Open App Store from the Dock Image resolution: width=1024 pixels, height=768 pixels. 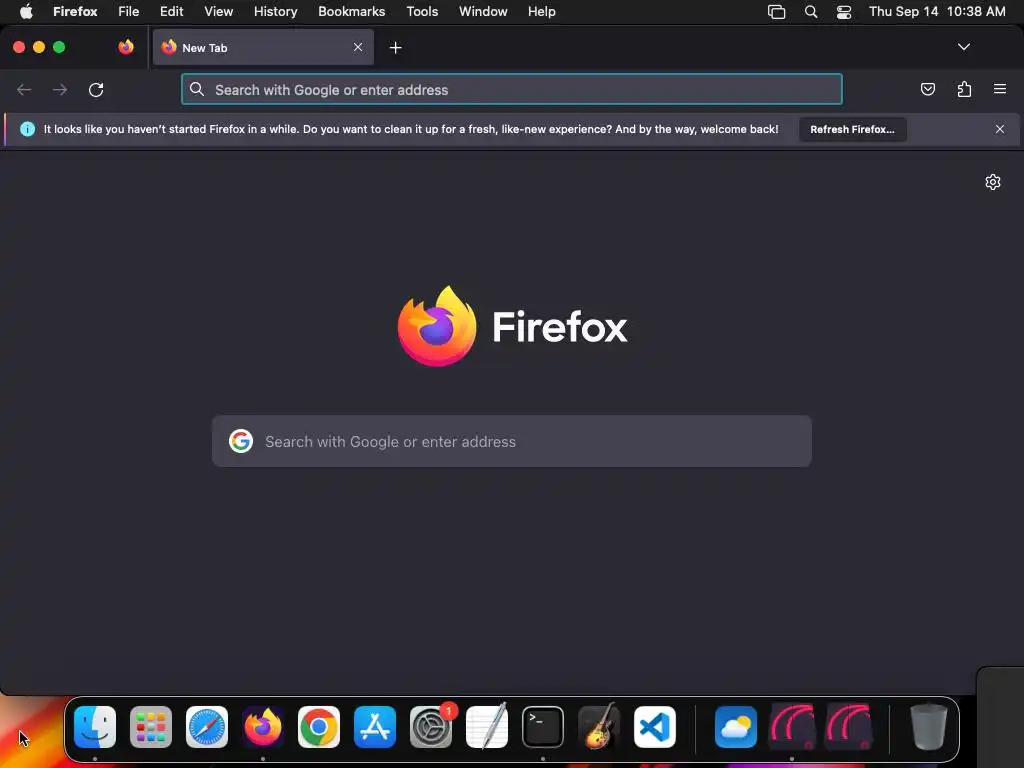click(375, 727)
